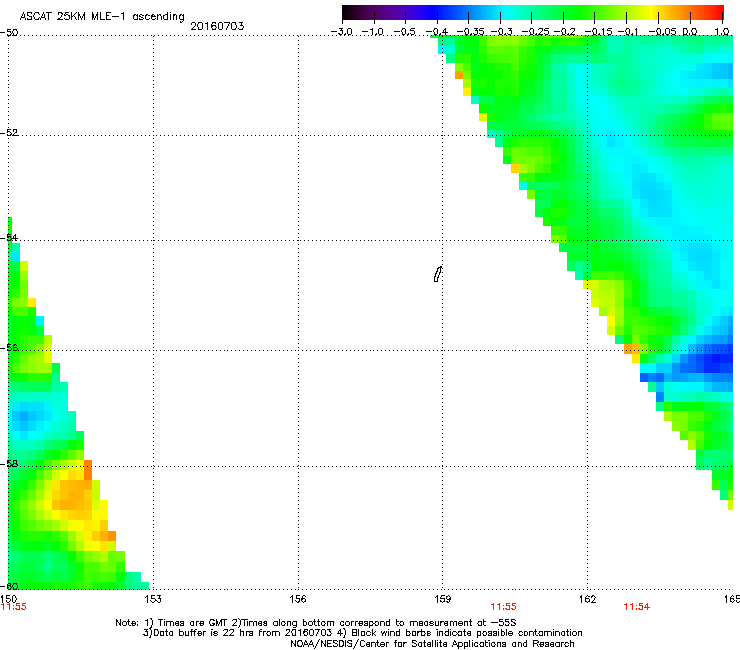Click the title 'ASCAT 25KM MLE-1 ascending'
The image size is (740, 650).
click(x=102, y=16)
